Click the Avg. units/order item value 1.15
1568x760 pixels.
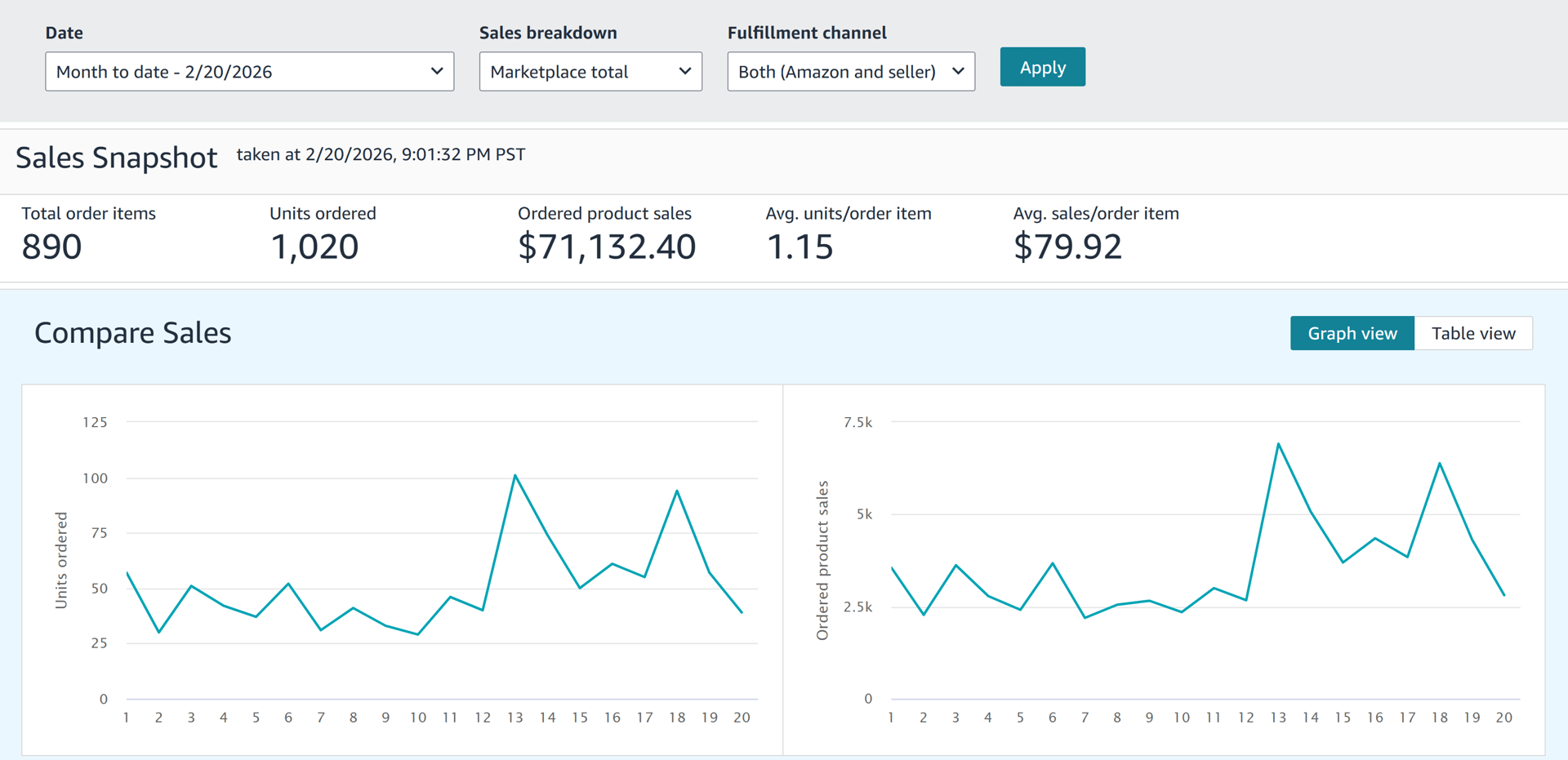point(800,247)
